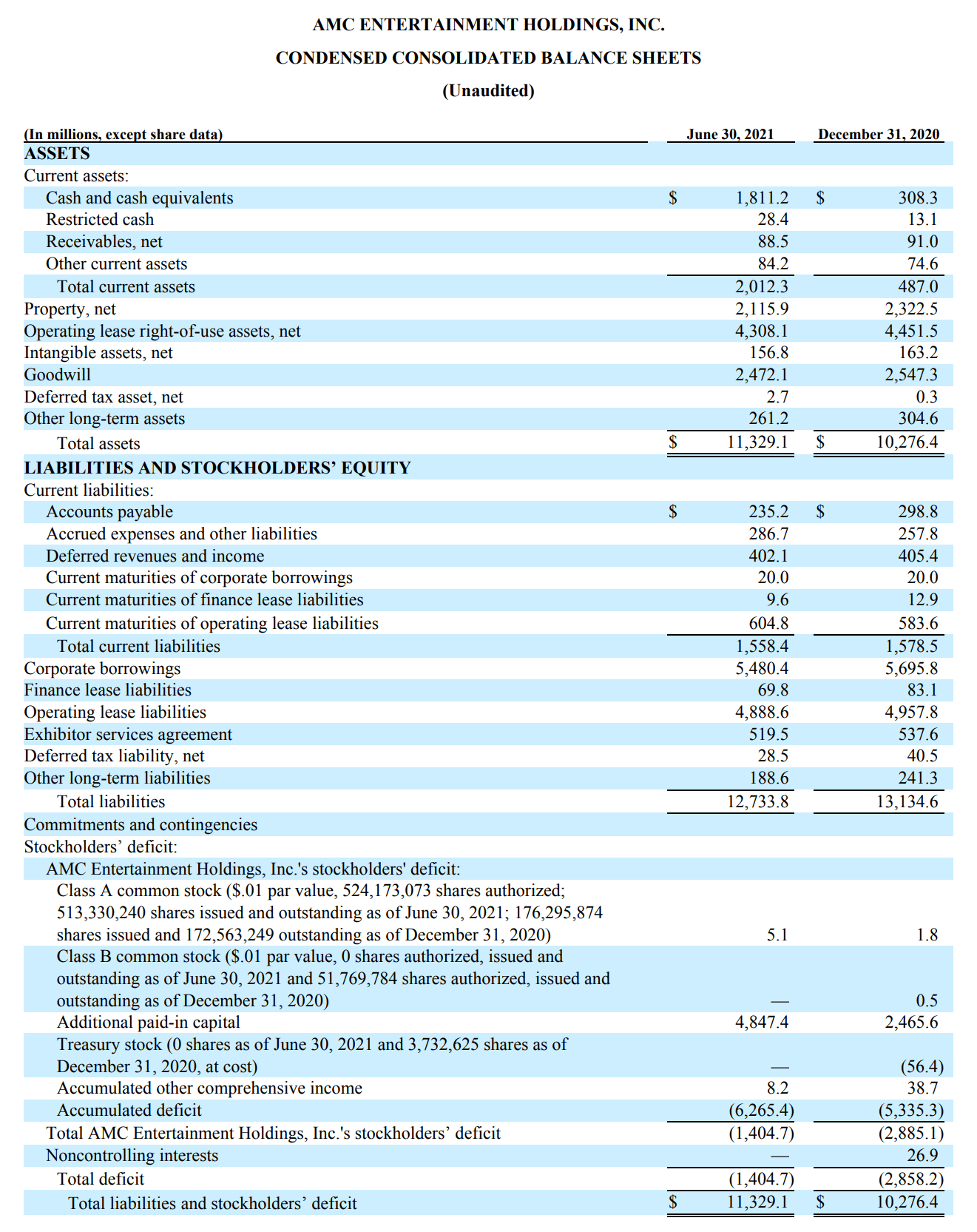
Task: Select cash value '308.3'
Action: coord(918,198)
